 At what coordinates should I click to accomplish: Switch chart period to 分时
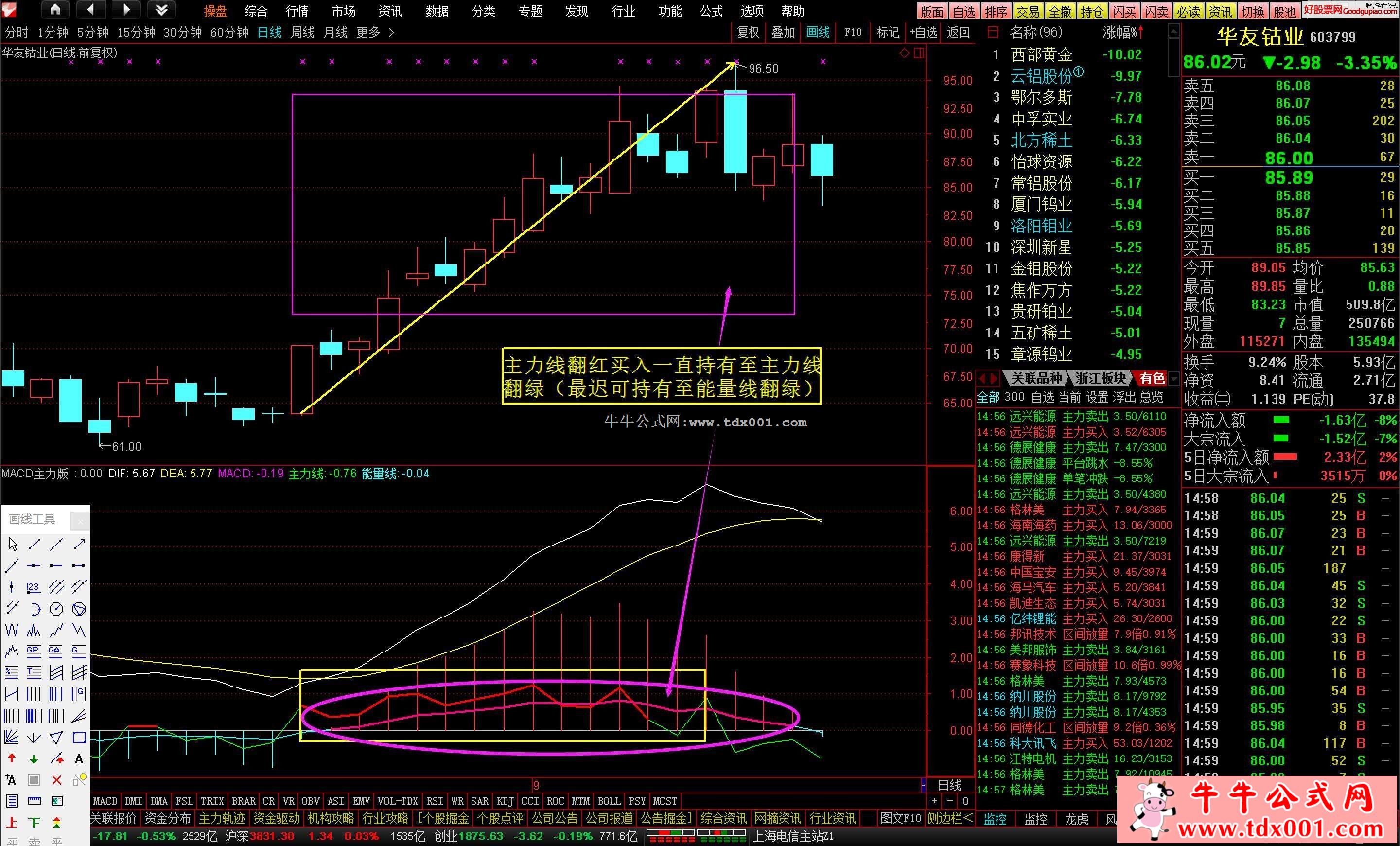[17, 33]
